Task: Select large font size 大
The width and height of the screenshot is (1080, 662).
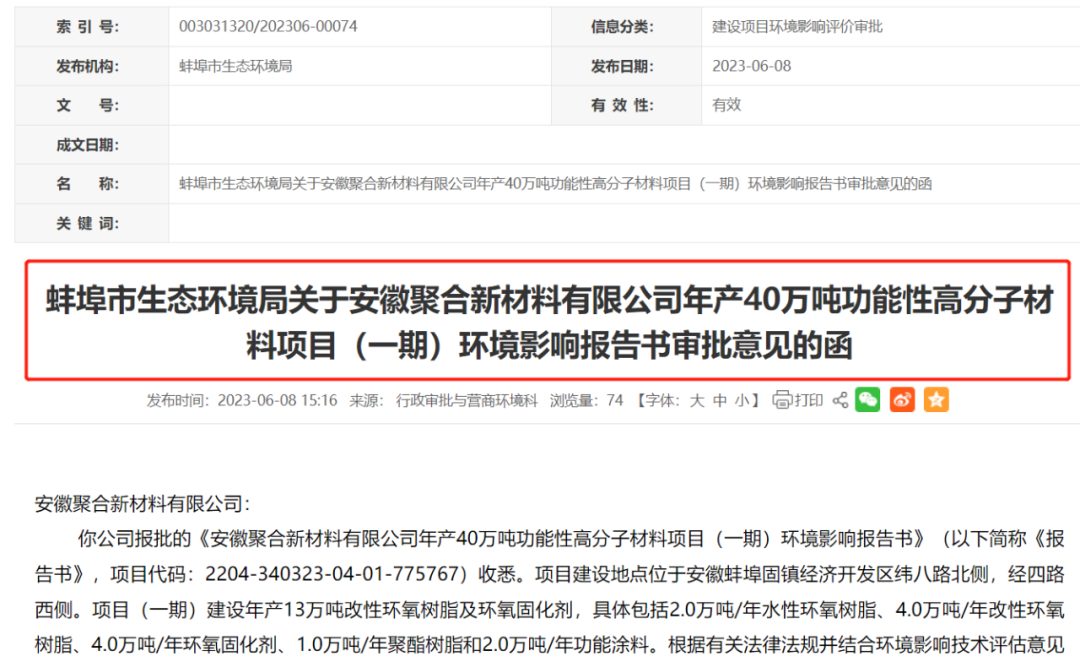Action: click(x=697, y=400)
